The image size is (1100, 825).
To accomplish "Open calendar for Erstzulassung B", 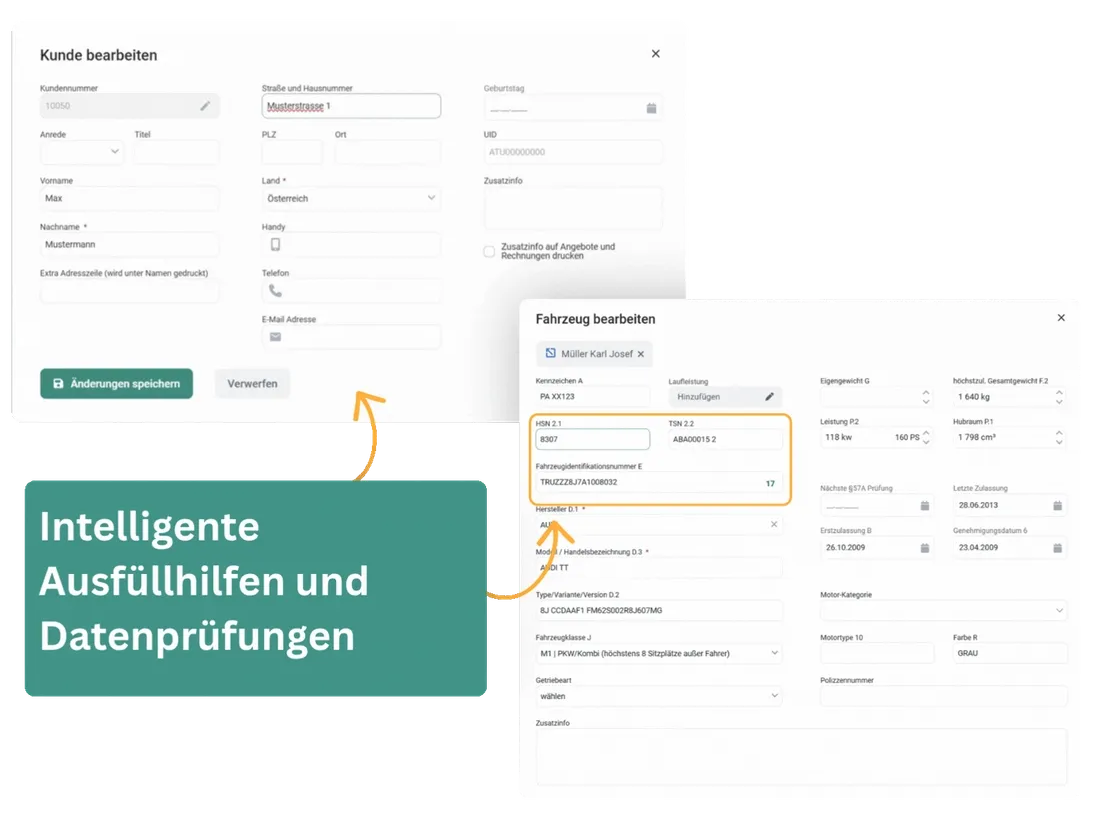I will click(x=925, y=548).
